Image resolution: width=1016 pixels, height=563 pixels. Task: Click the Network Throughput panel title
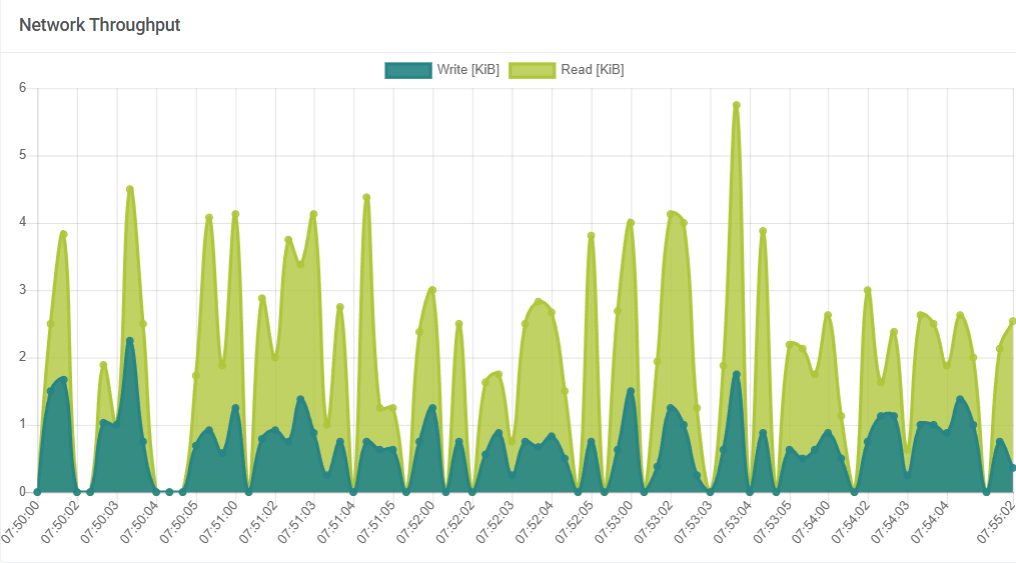[100, 25]
